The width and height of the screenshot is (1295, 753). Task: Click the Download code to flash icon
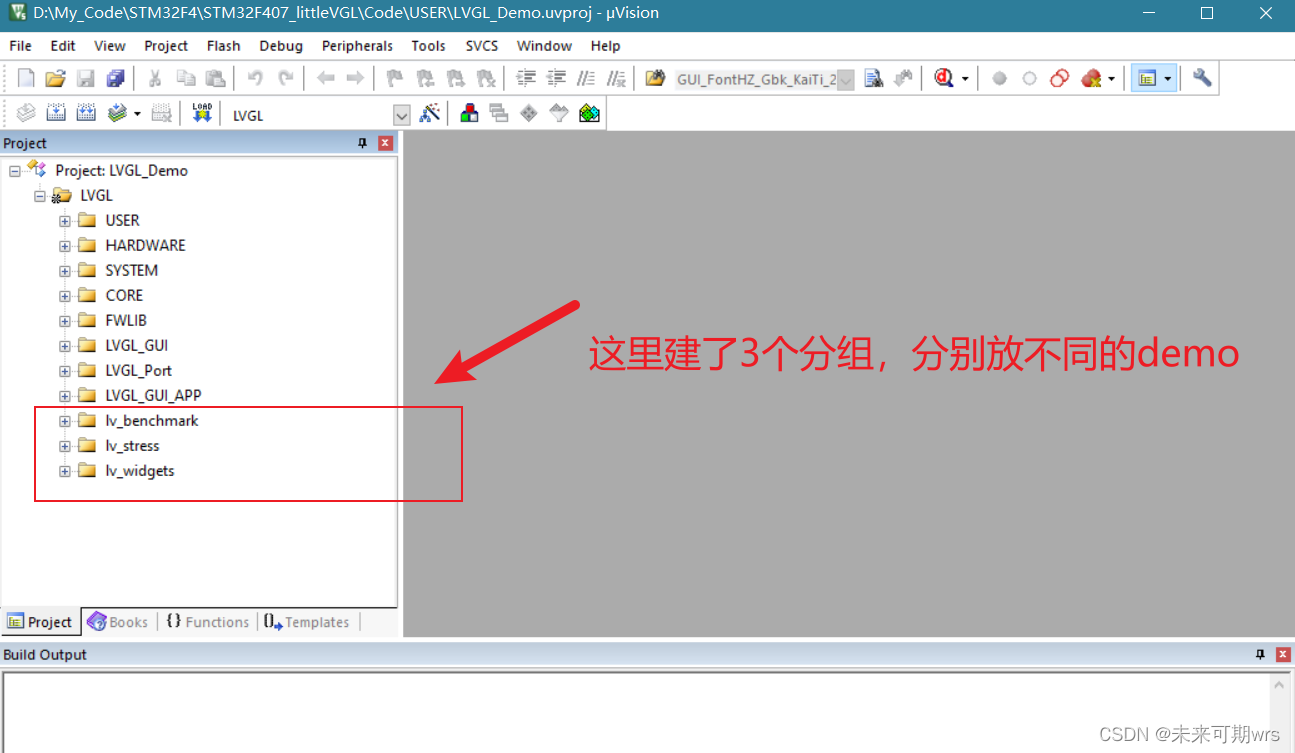[x=201, y=112]
